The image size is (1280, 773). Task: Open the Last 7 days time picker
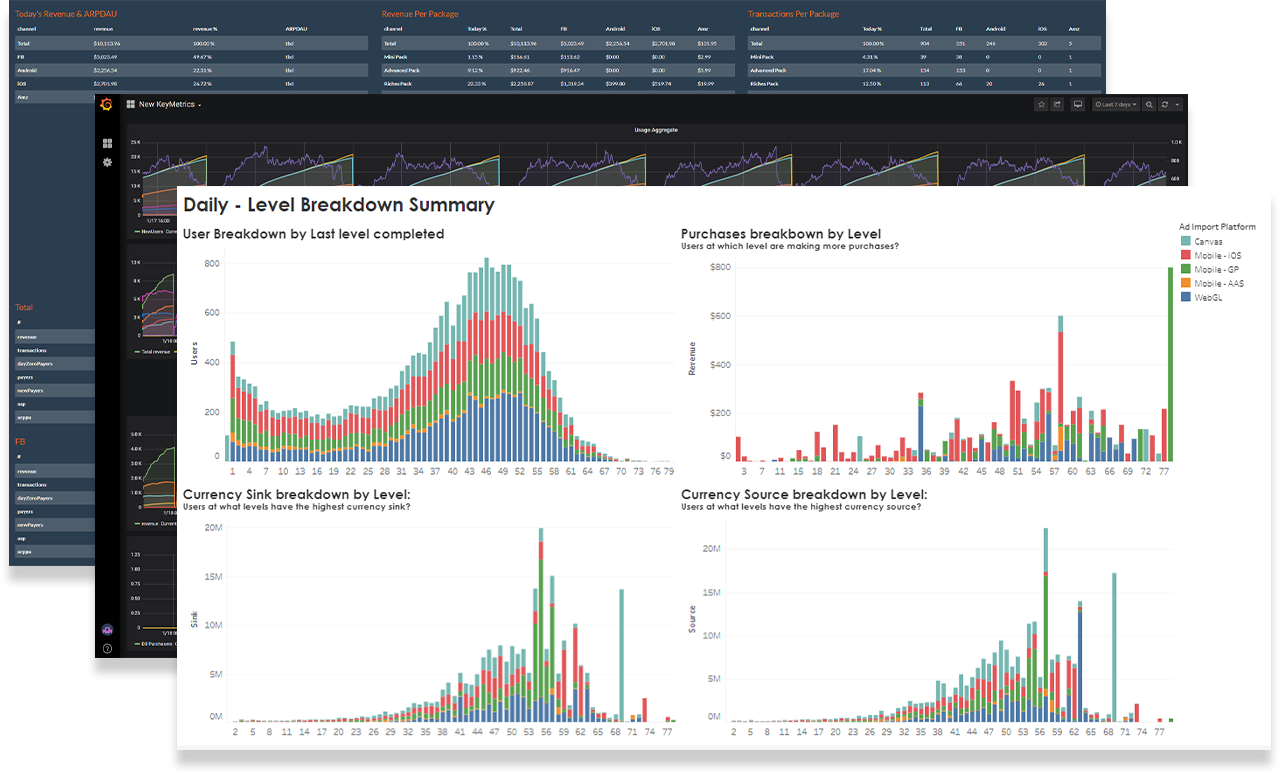point(1115,104)
